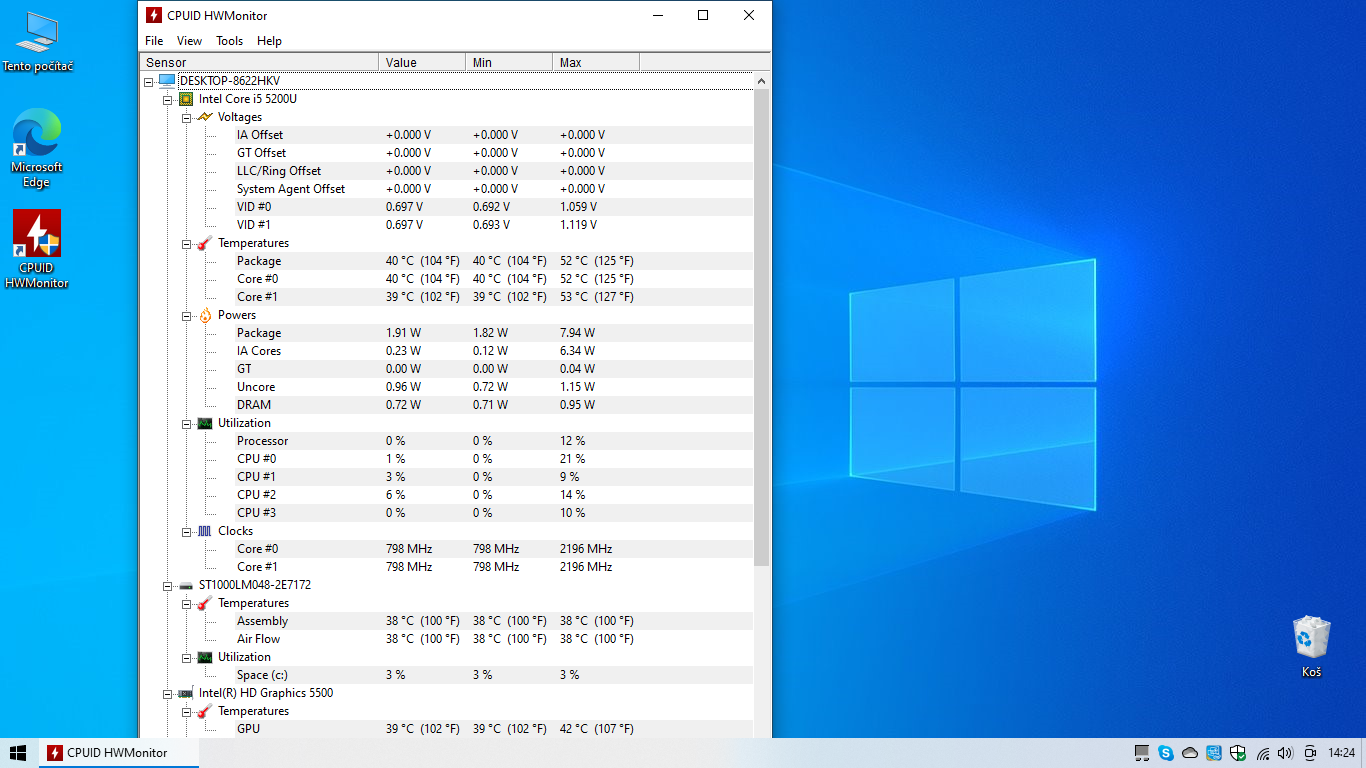This screenshot has height=768, width=1366.
Task: Click the ST1000LM048 hard drive icon
Action: click(186, 585)
